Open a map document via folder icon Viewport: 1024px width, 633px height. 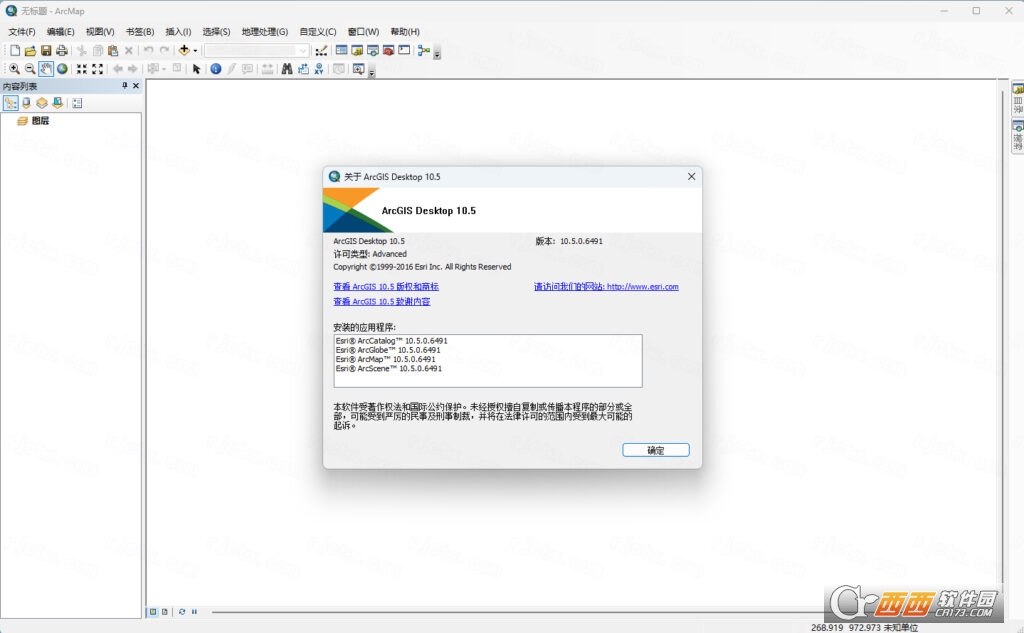(30, 50)
